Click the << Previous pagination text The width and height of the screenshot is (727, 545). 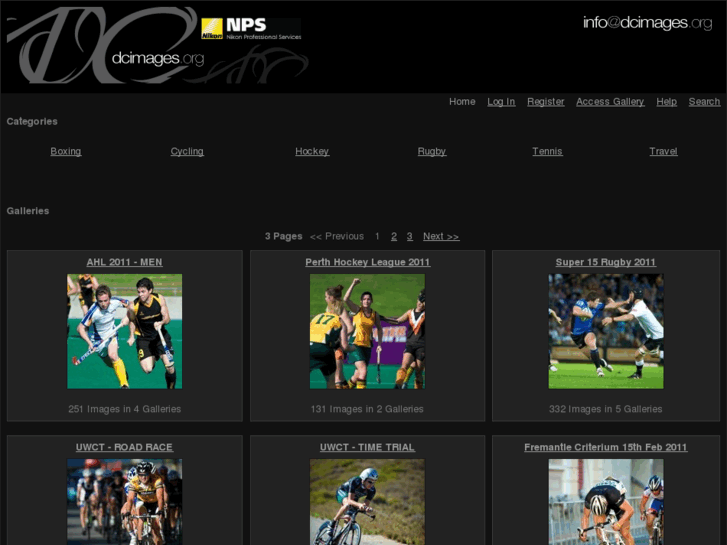(x=337, y=236)
